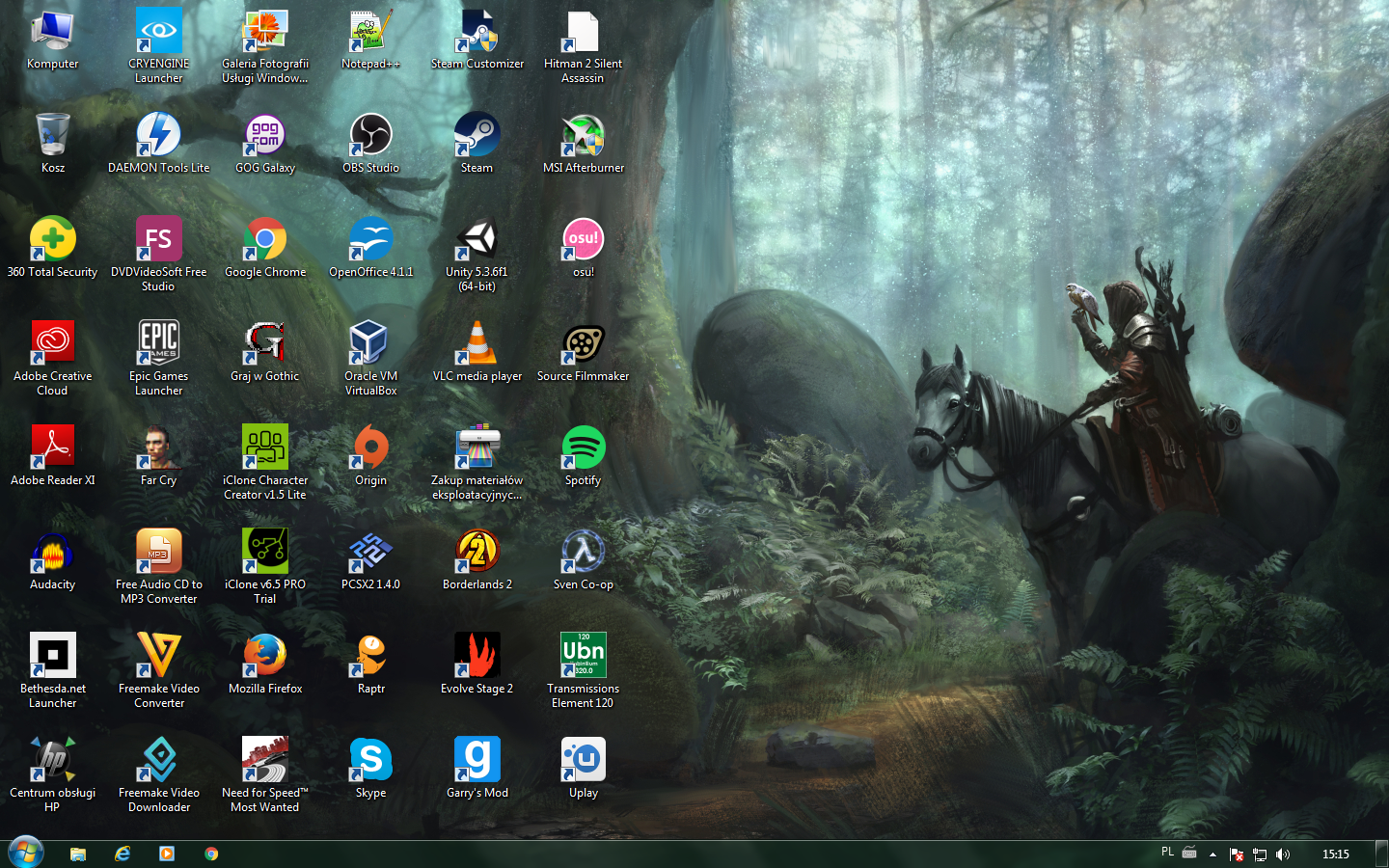Click the Borderlands 2 shortcut
The image size is (1389, 868).
[477, 559]
